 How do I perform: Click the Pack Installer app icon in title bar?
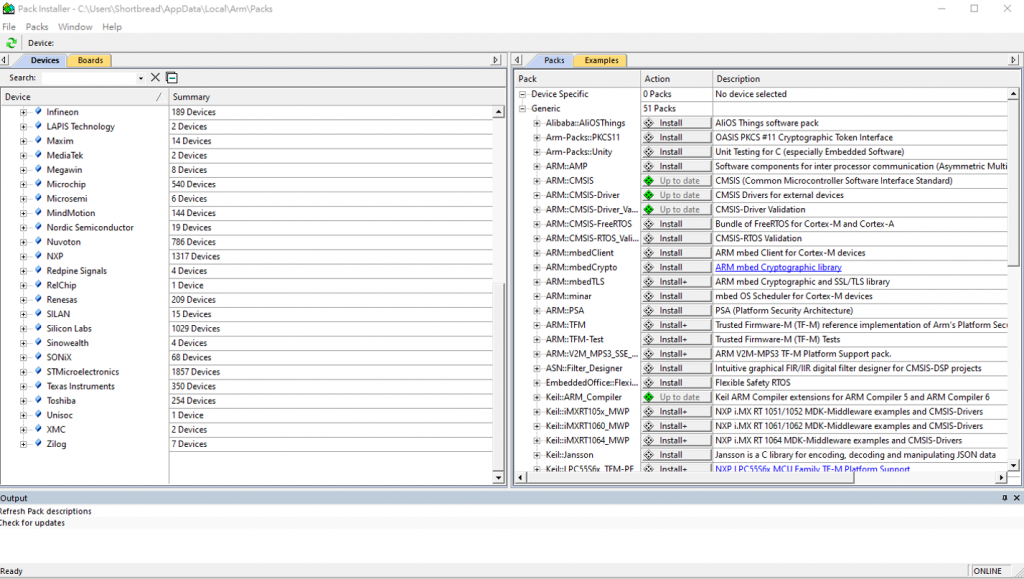coord(8,8)
